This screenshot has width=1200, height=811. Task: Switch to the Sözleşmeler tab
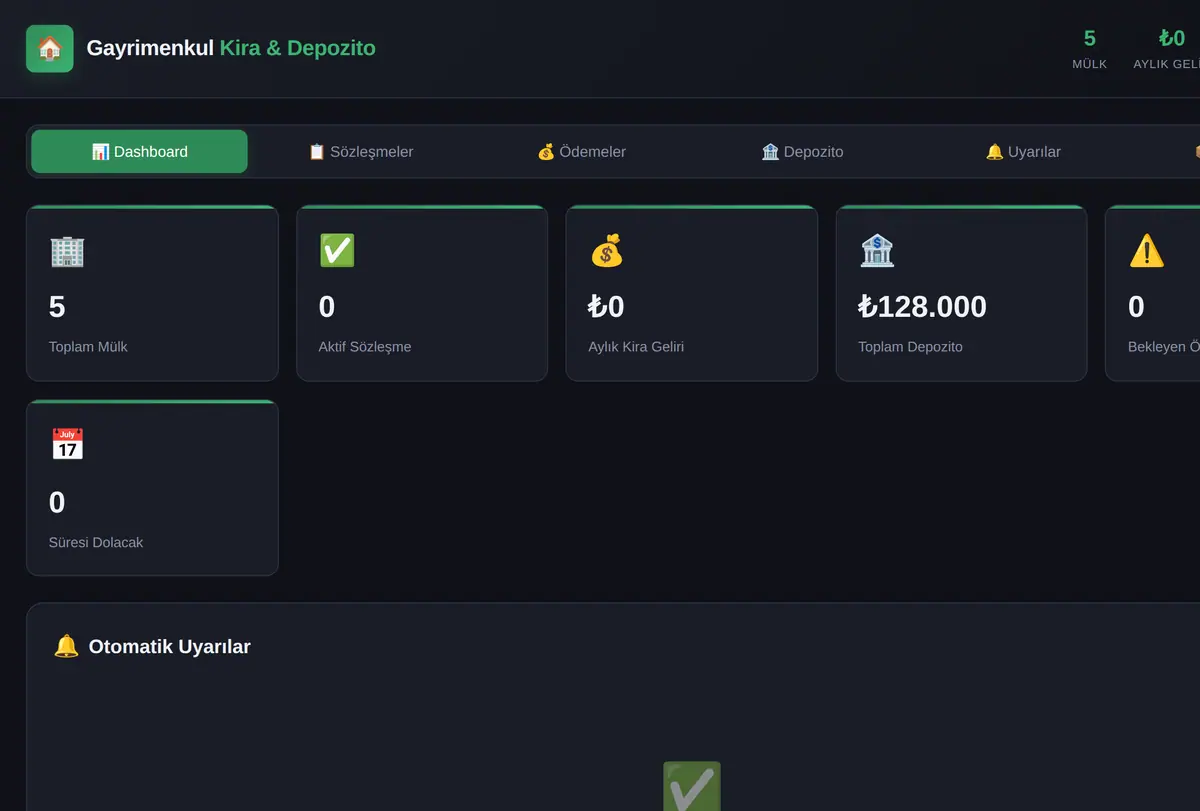361,152
